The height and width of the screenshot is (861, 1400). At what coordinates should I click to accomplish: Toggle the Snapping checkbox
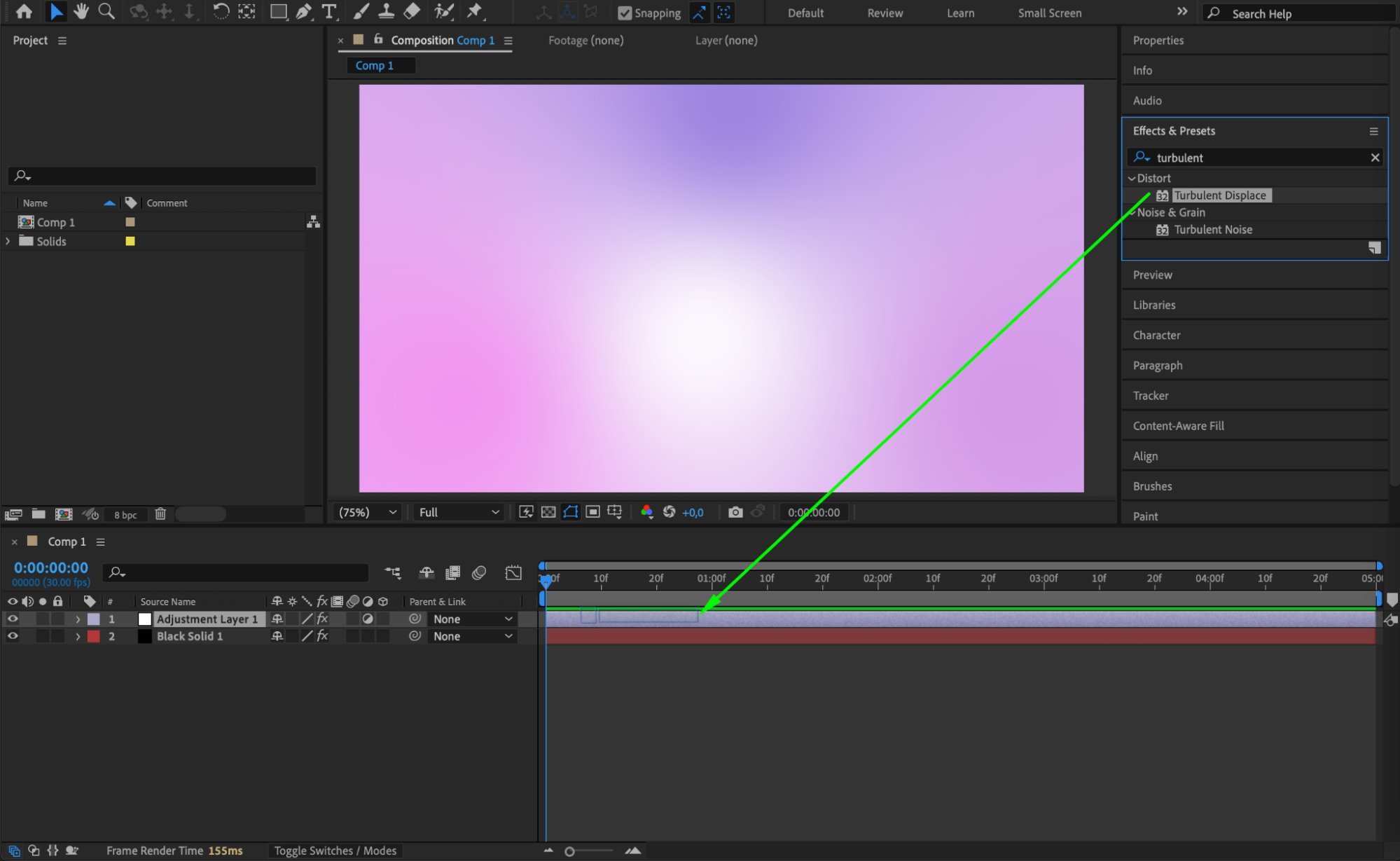point(625,13)
